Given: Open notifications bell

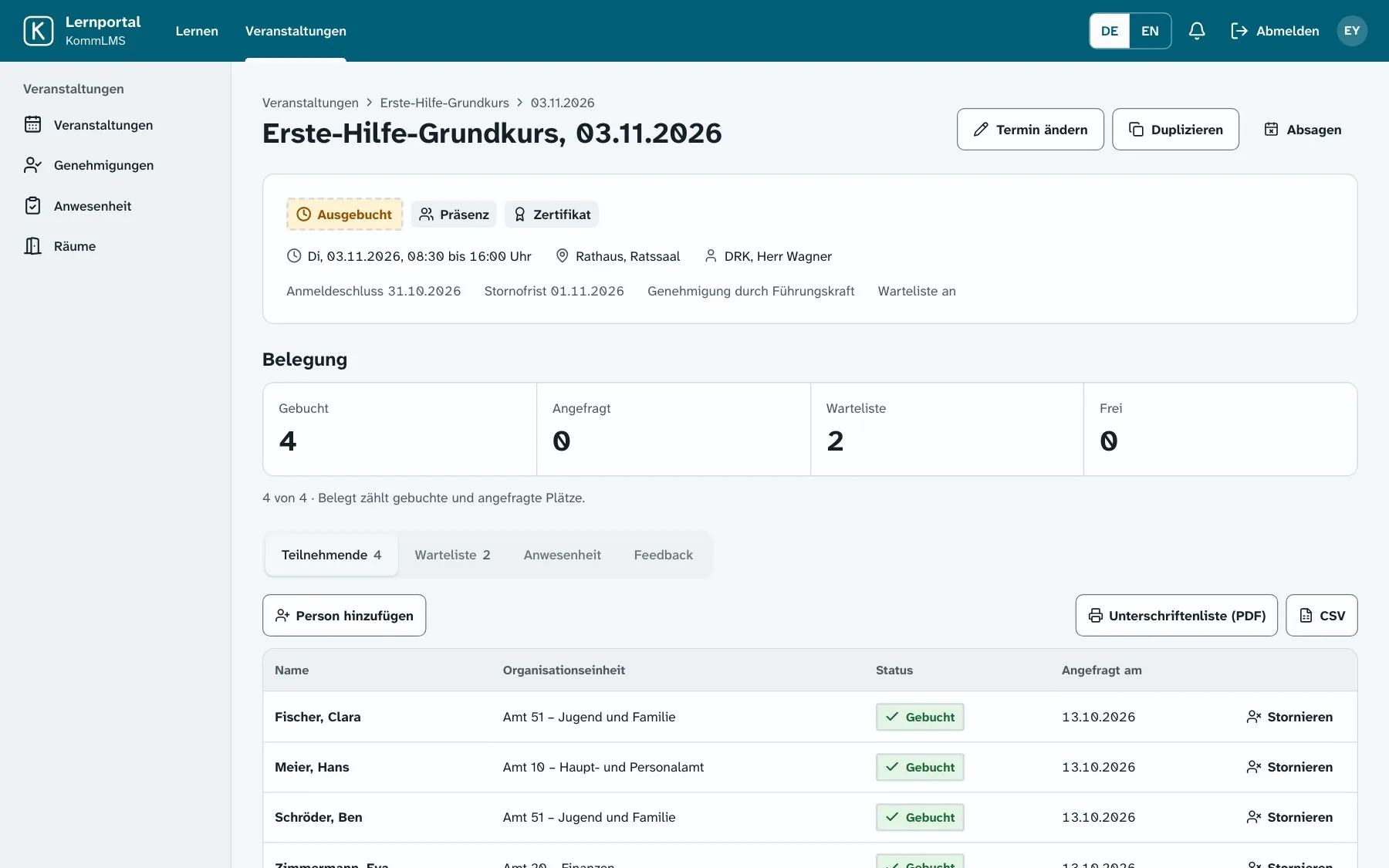Looking at the screenshot, I should point(1197,31).
